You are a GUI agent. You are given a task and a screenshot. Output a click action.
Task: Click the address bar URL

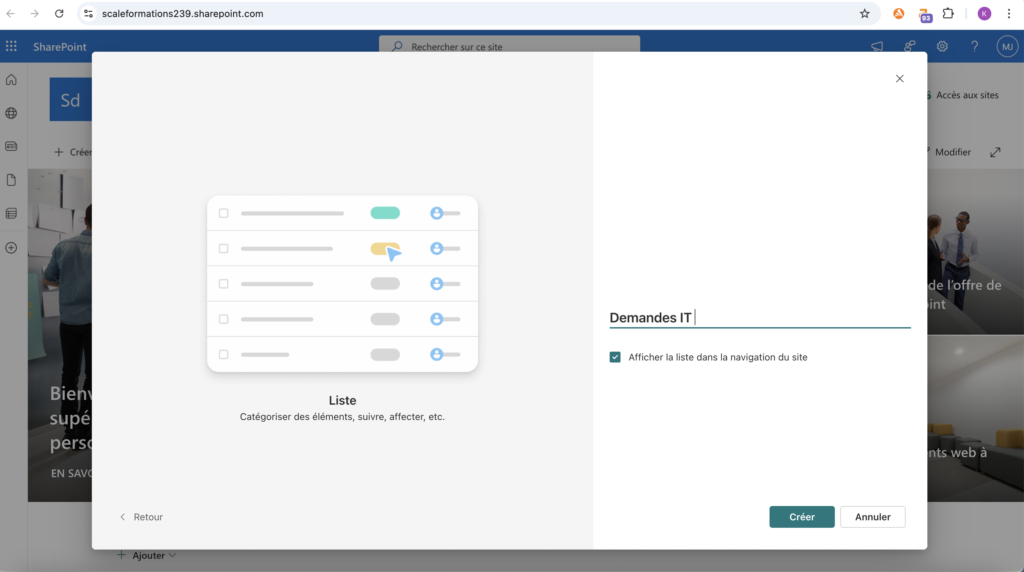tap(183, 13)
